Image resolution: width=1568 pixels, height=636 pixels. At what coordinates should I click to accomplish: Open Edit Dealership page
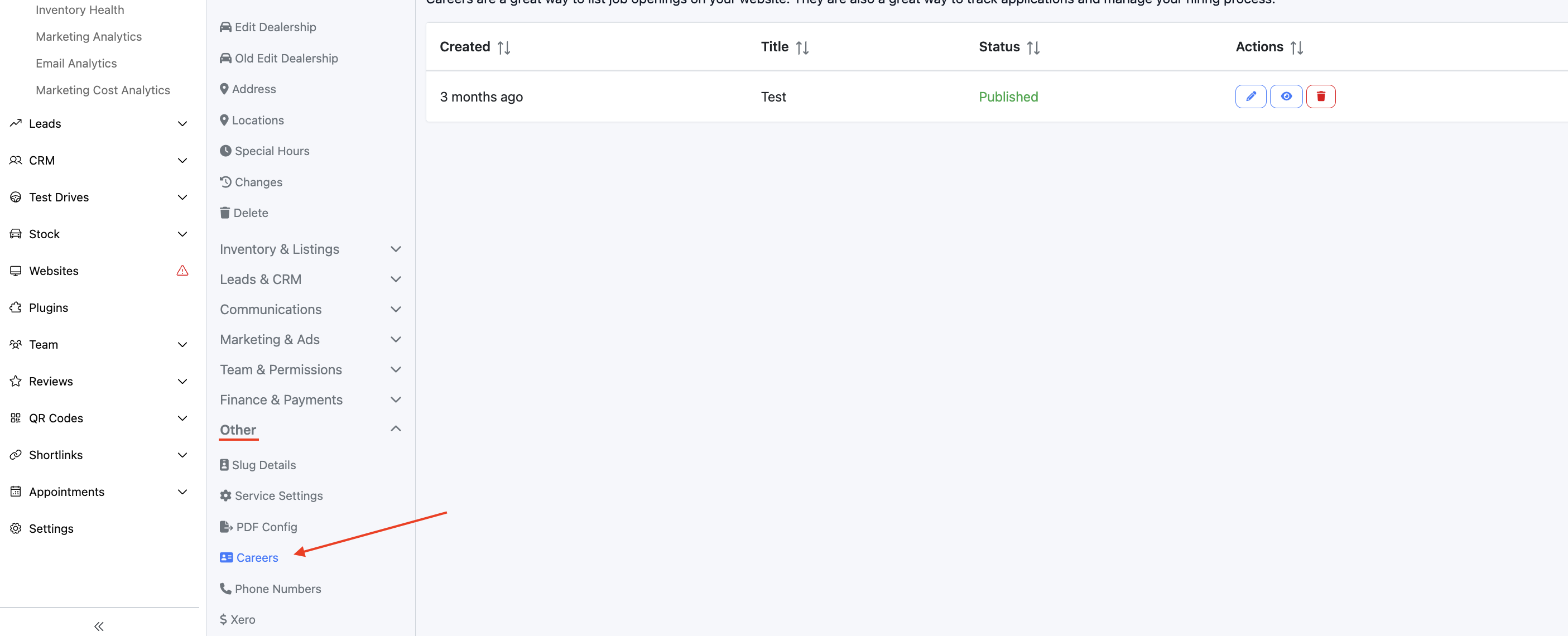tap(275, 27)
